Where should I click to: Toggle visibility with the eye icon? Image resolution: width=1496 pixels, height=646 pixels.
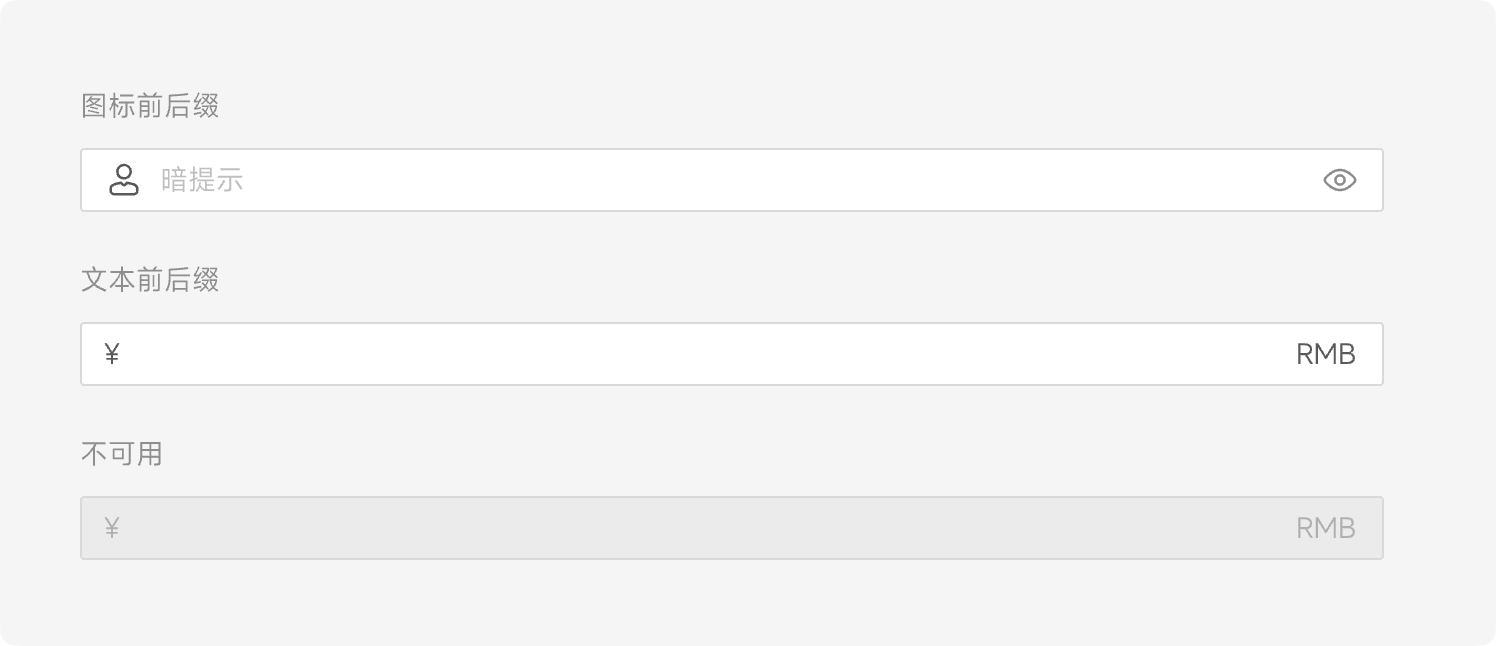(1339, 180)
